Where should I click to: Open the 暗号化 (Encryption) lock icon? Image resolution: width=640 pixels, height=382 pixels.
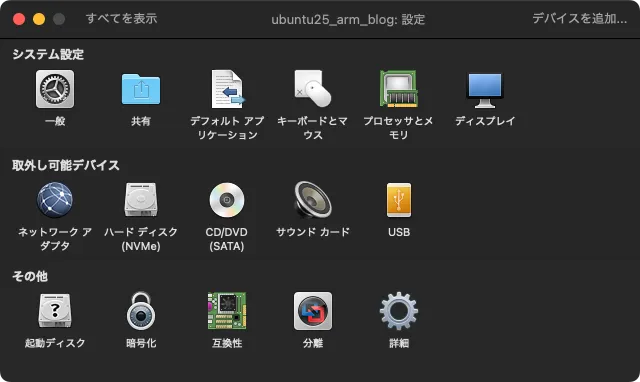point(141,311)
